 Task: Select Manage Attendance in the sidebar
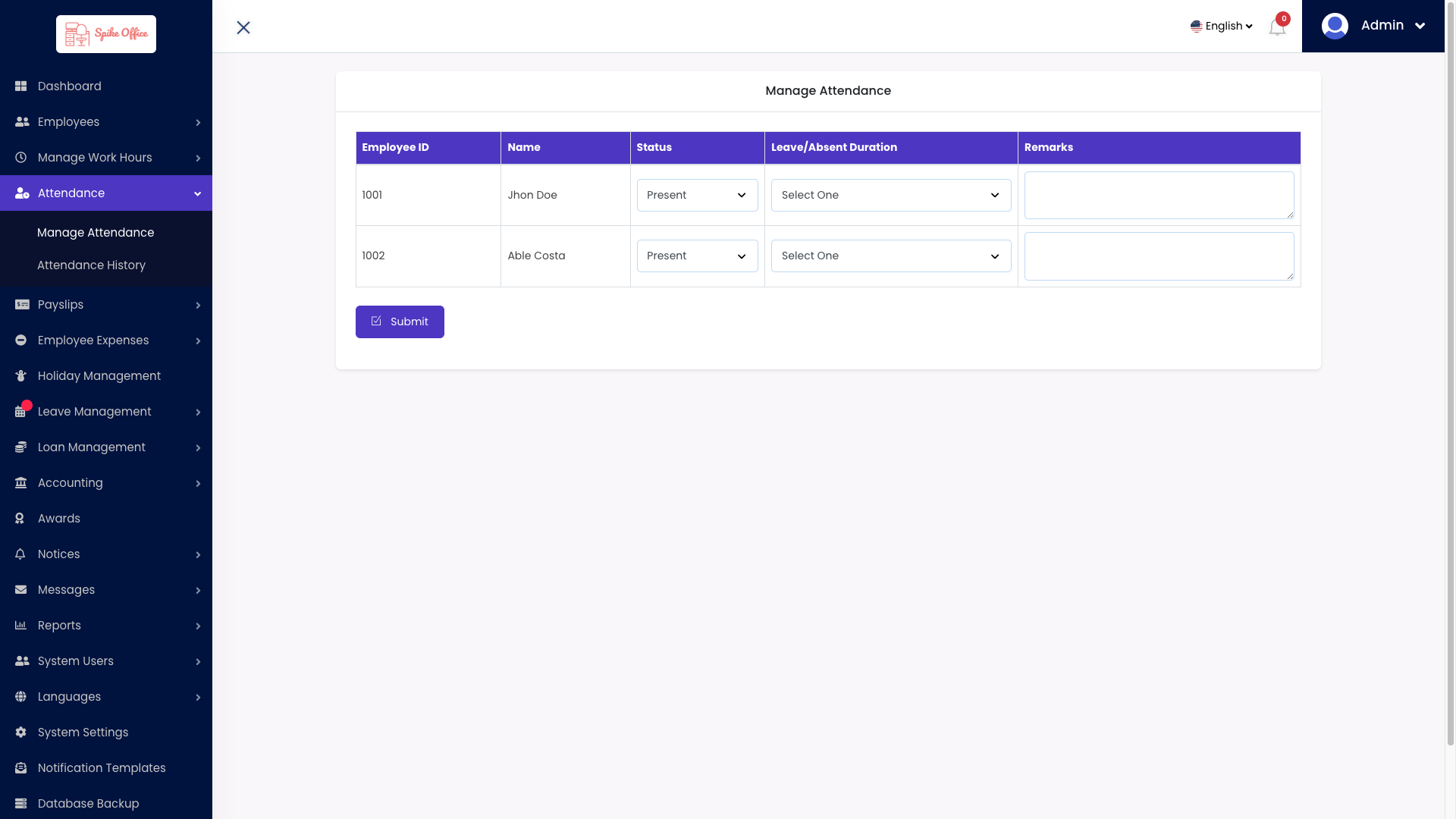click(96, 232)
